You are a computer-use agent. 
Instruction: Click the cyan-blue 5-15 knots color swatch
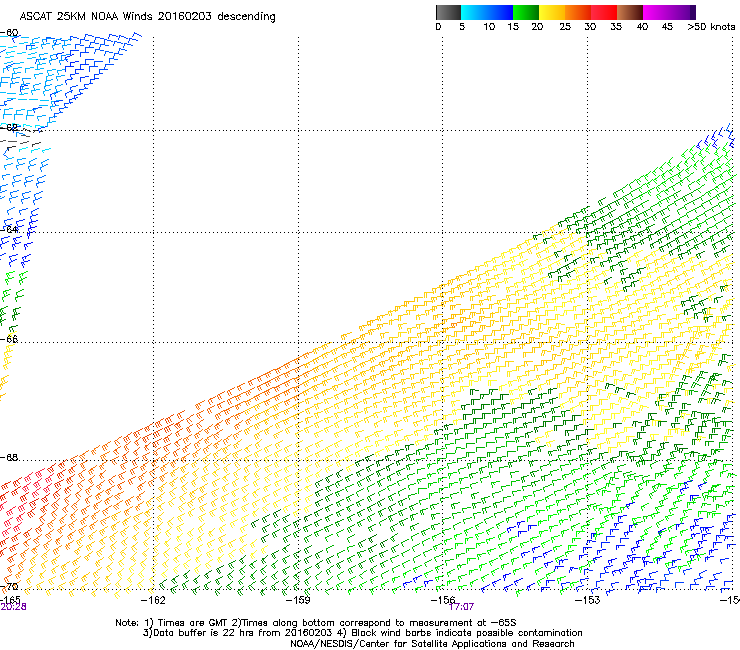(487, 12)
